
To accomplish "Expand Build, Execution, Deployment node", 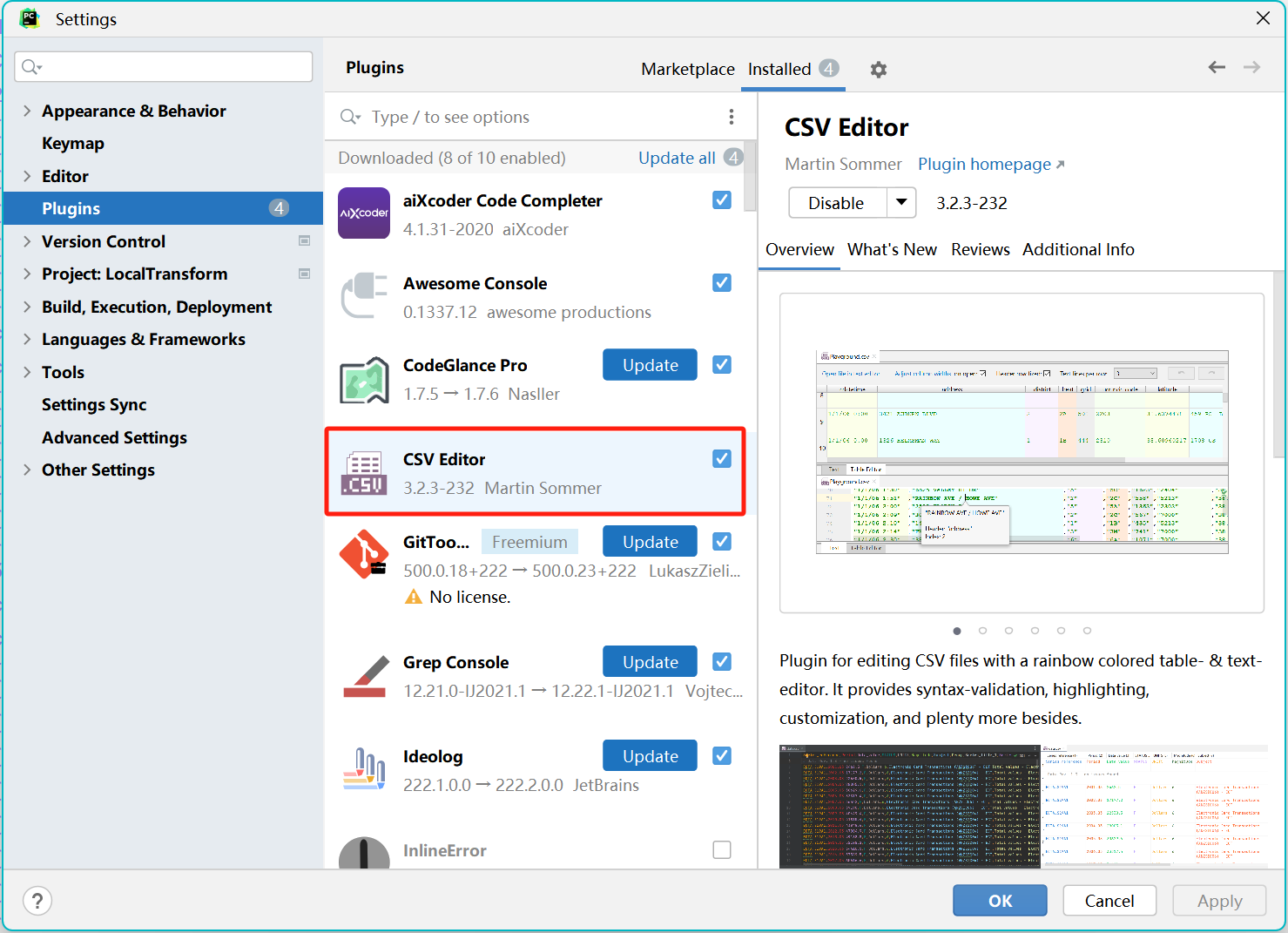I will 27,307.
